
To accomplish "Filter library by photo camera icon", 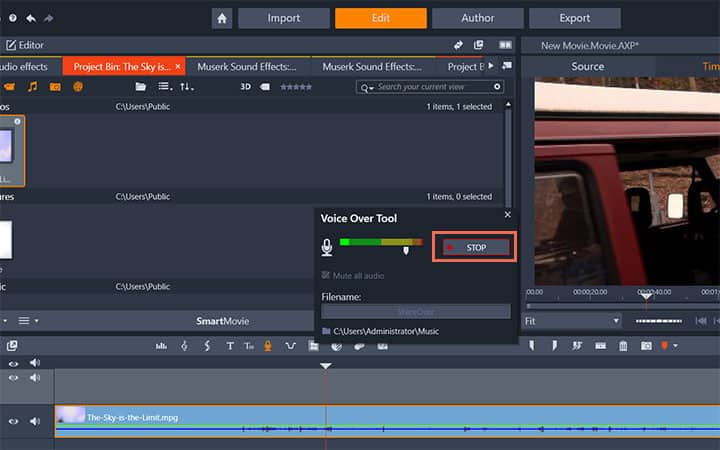I will click(x=55, y=86).
